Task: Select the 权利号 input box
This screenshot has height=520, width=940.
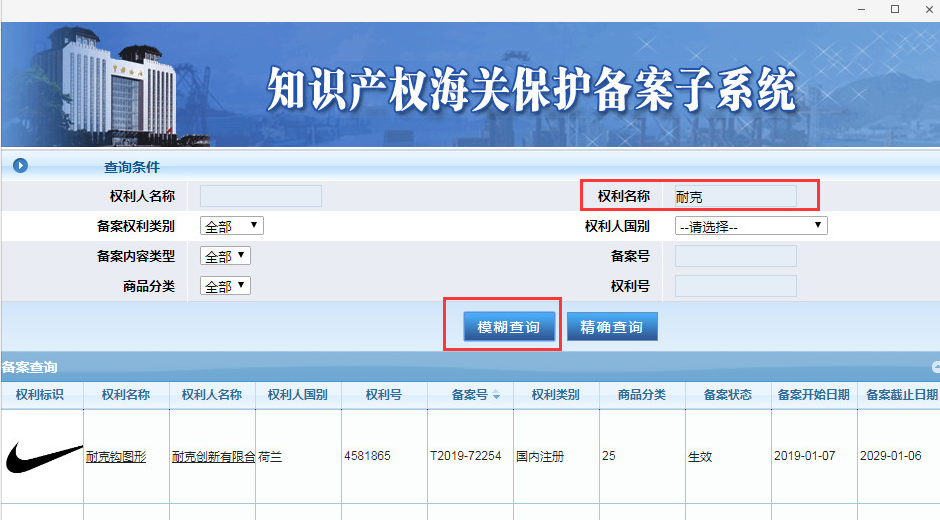Action: [x=735, y=286]
